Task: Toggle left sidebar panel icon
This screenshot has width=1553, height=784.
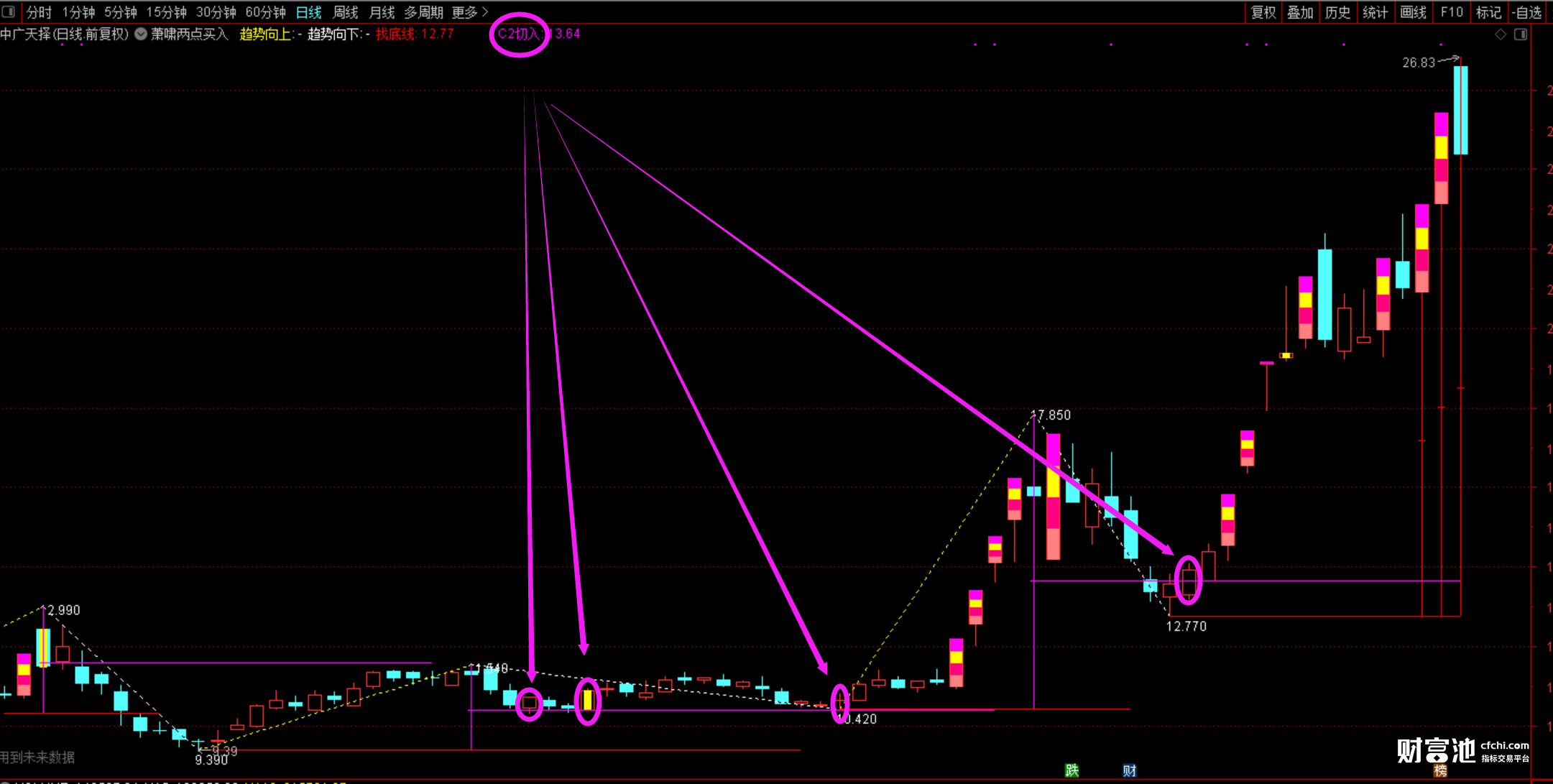Action: (9, 11)
